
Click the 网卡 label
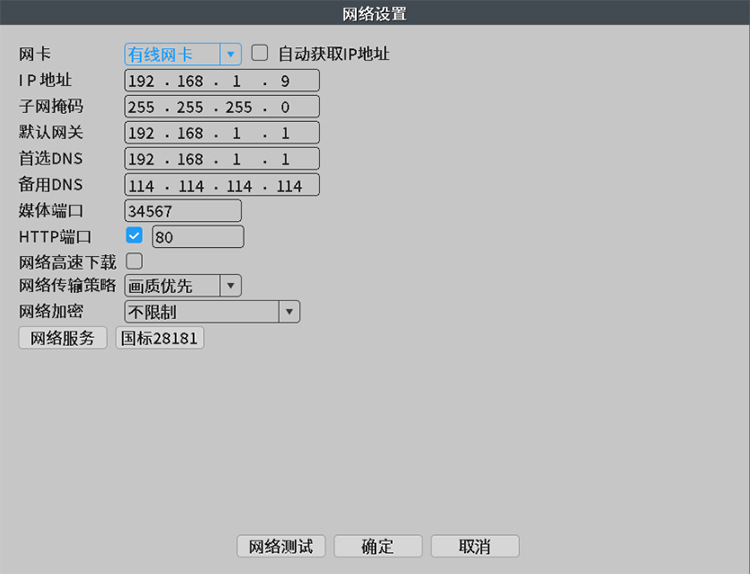pos(34,54)
